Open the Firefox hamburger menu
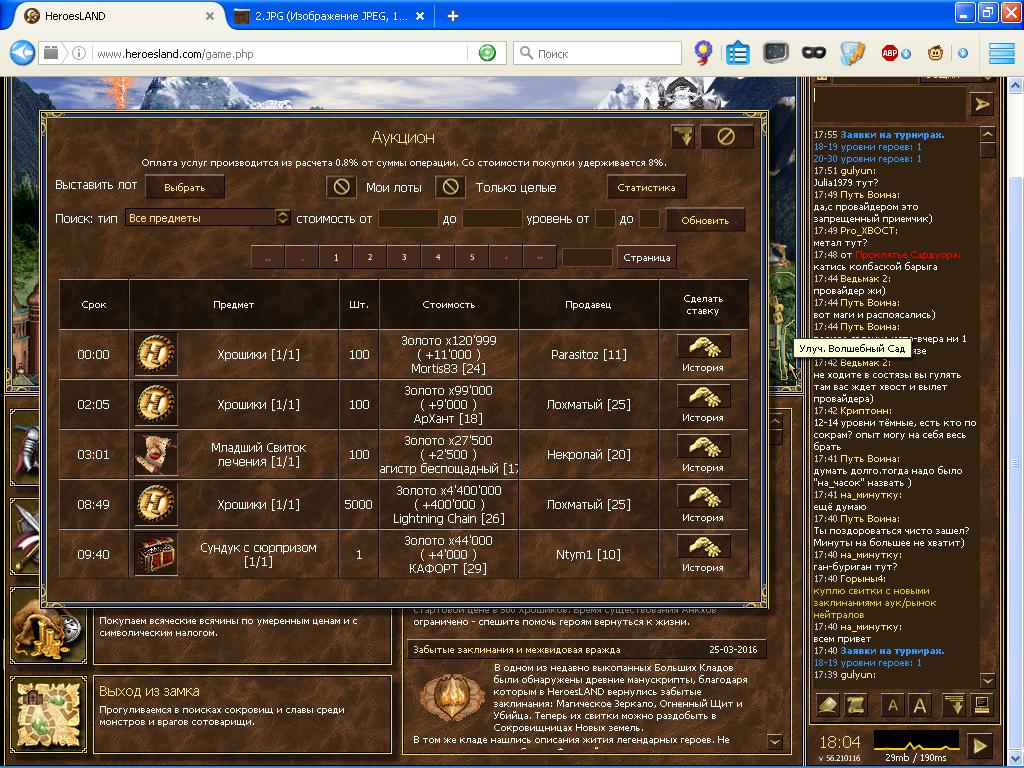Image resolution: width=1024 pixels, height=768 pixels. pyautogui.click(x=1001, y=53)
